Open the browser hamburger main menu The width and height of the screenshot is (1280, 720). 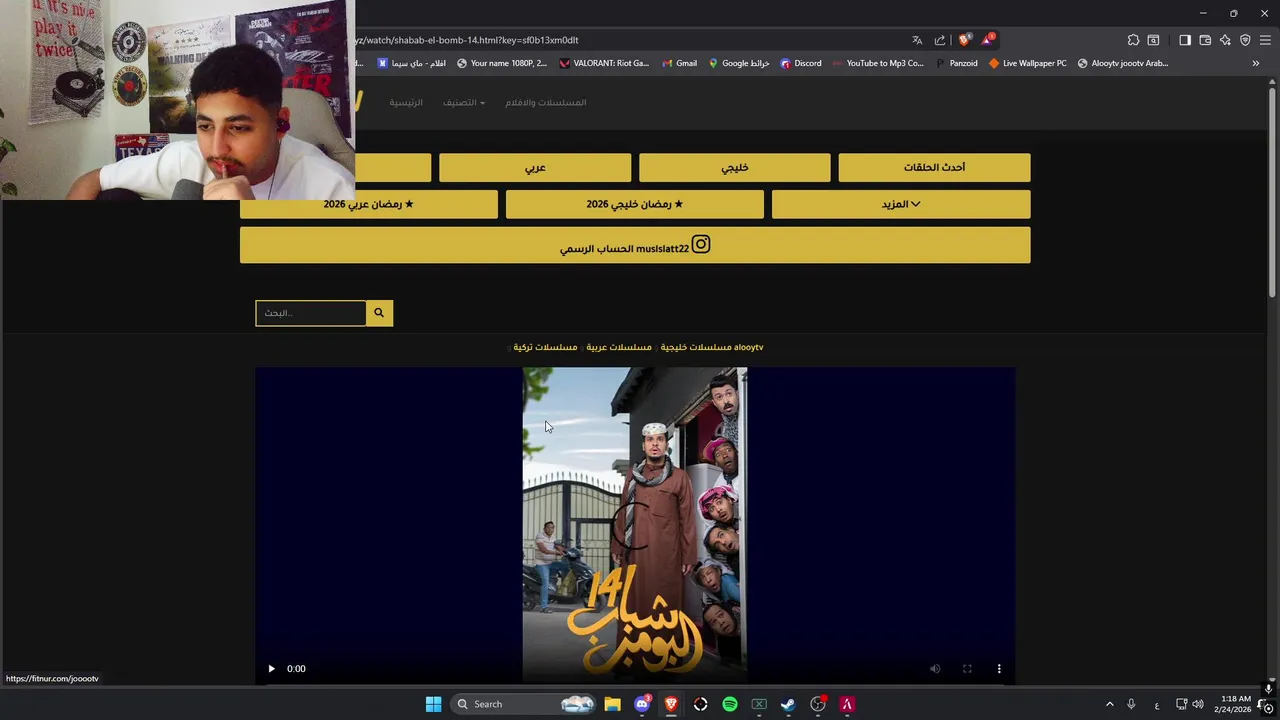click(x=1265, y=40)
